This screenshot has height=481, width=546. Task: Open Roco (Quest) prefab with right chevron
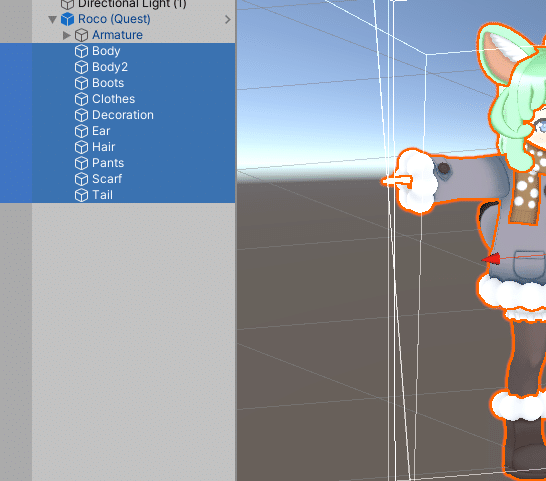[x=228, y=20]
